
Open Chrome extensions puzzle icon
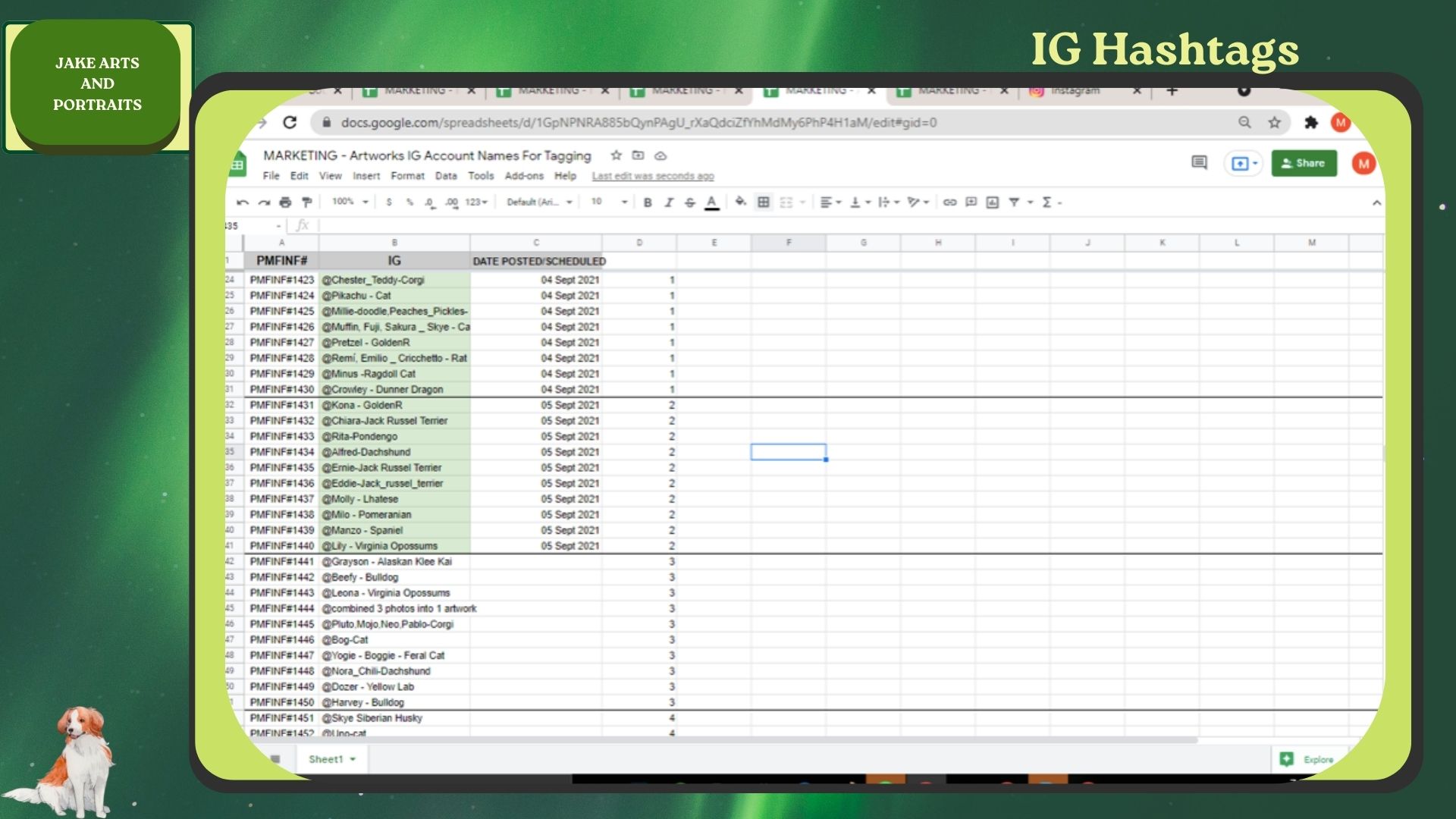pyautogui.click(x=1310, y=122)
